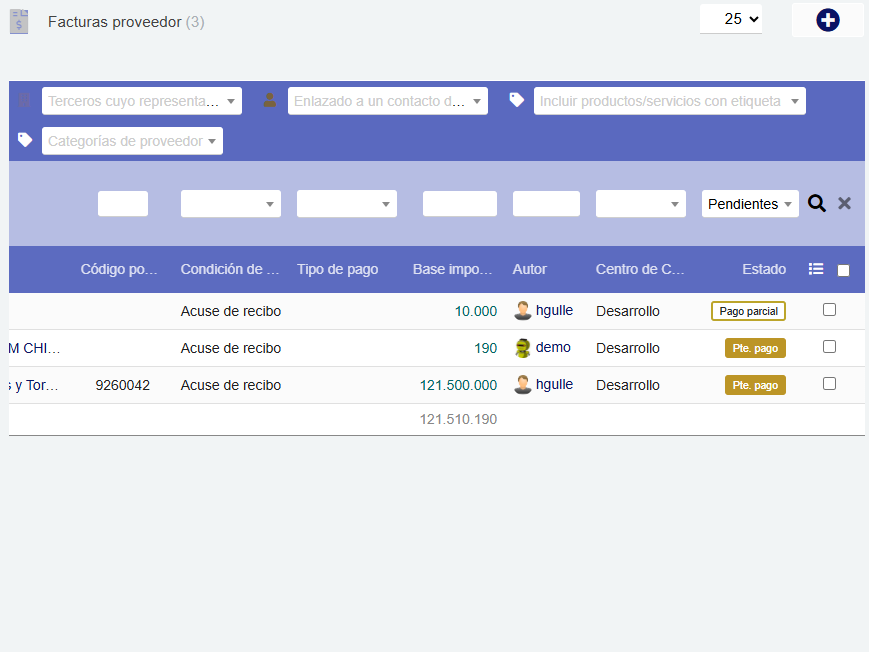Run the search using the magnifier icon

coord(816,203)
